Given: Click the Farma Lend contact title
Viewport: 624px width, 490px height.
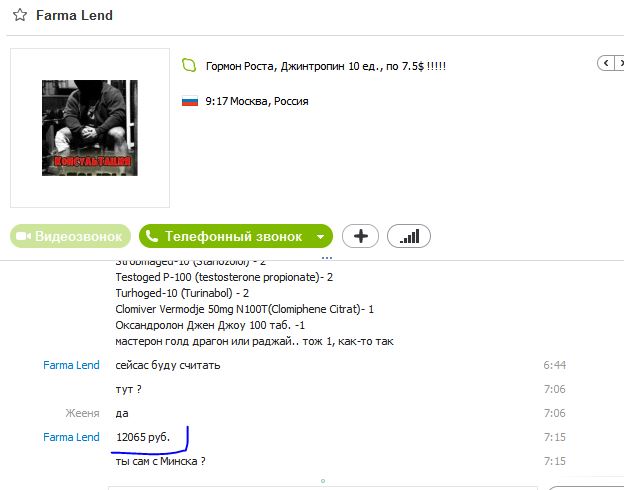Looking at the screenshot, I should [74, 15].
